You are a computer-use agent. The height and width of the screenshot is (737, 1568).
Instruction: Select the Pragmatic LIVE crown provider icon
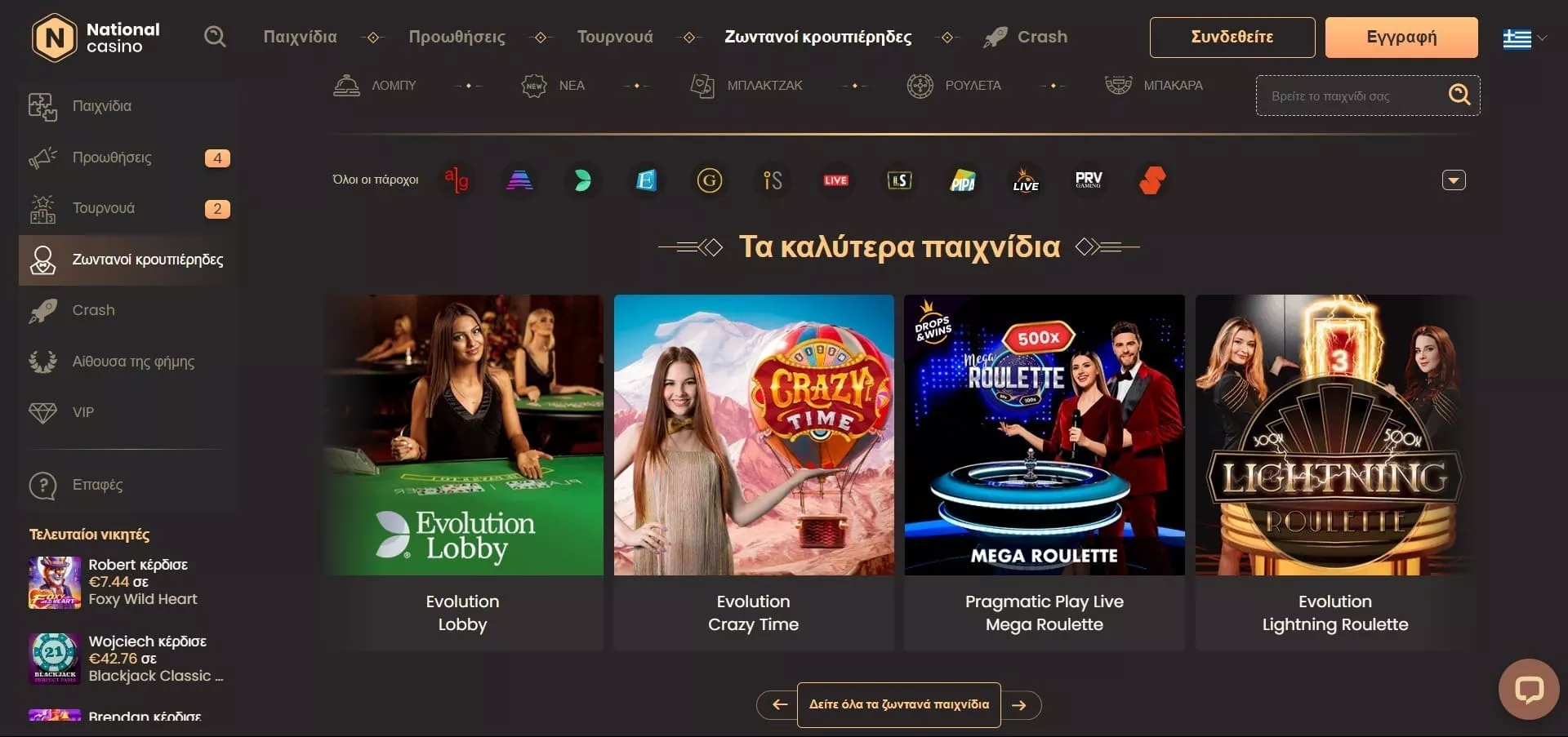pos(1026,180)
